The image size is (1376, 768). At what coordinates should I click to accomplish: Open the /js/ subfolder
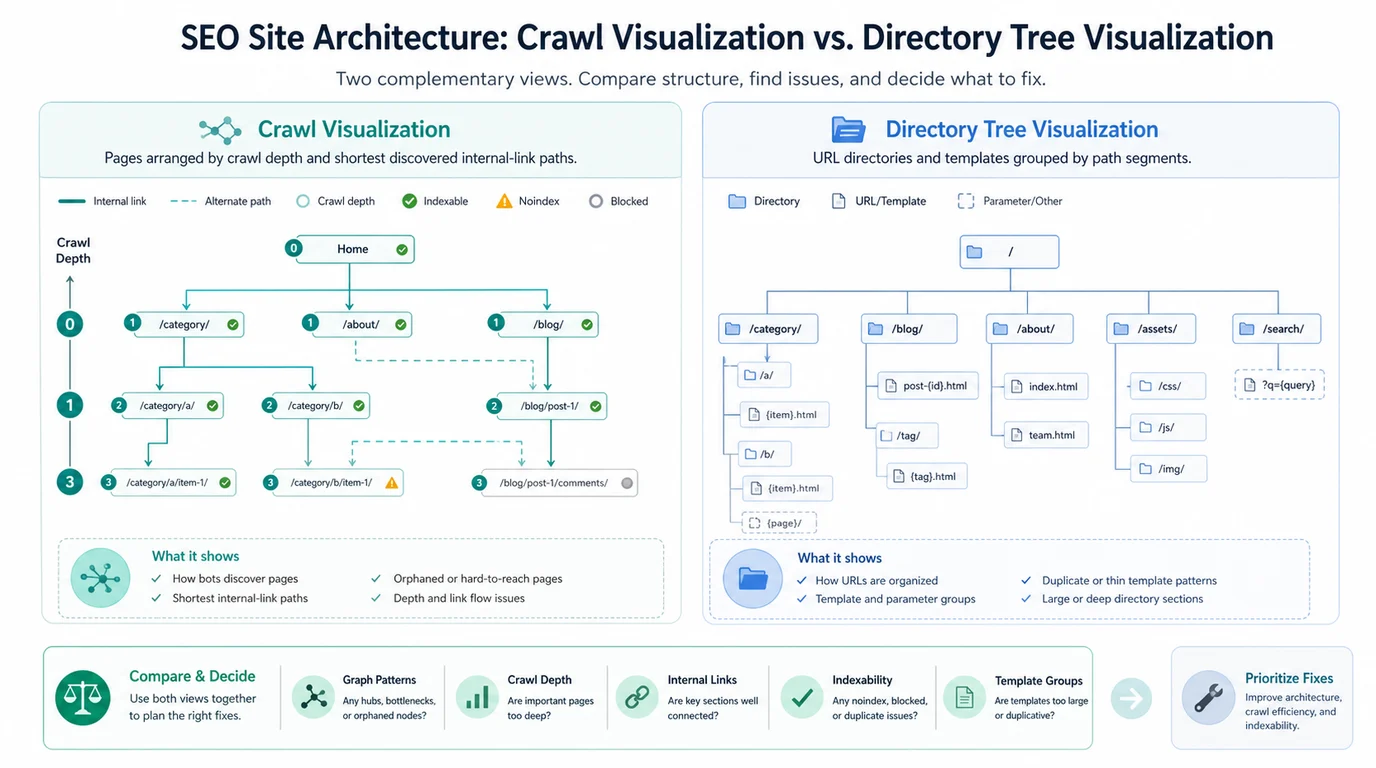(x=1168, y=428)
